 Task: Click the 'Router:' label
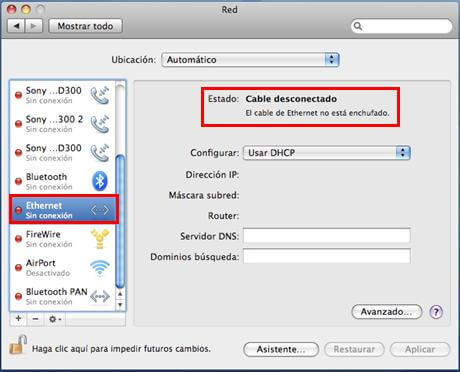coord(223,216)
